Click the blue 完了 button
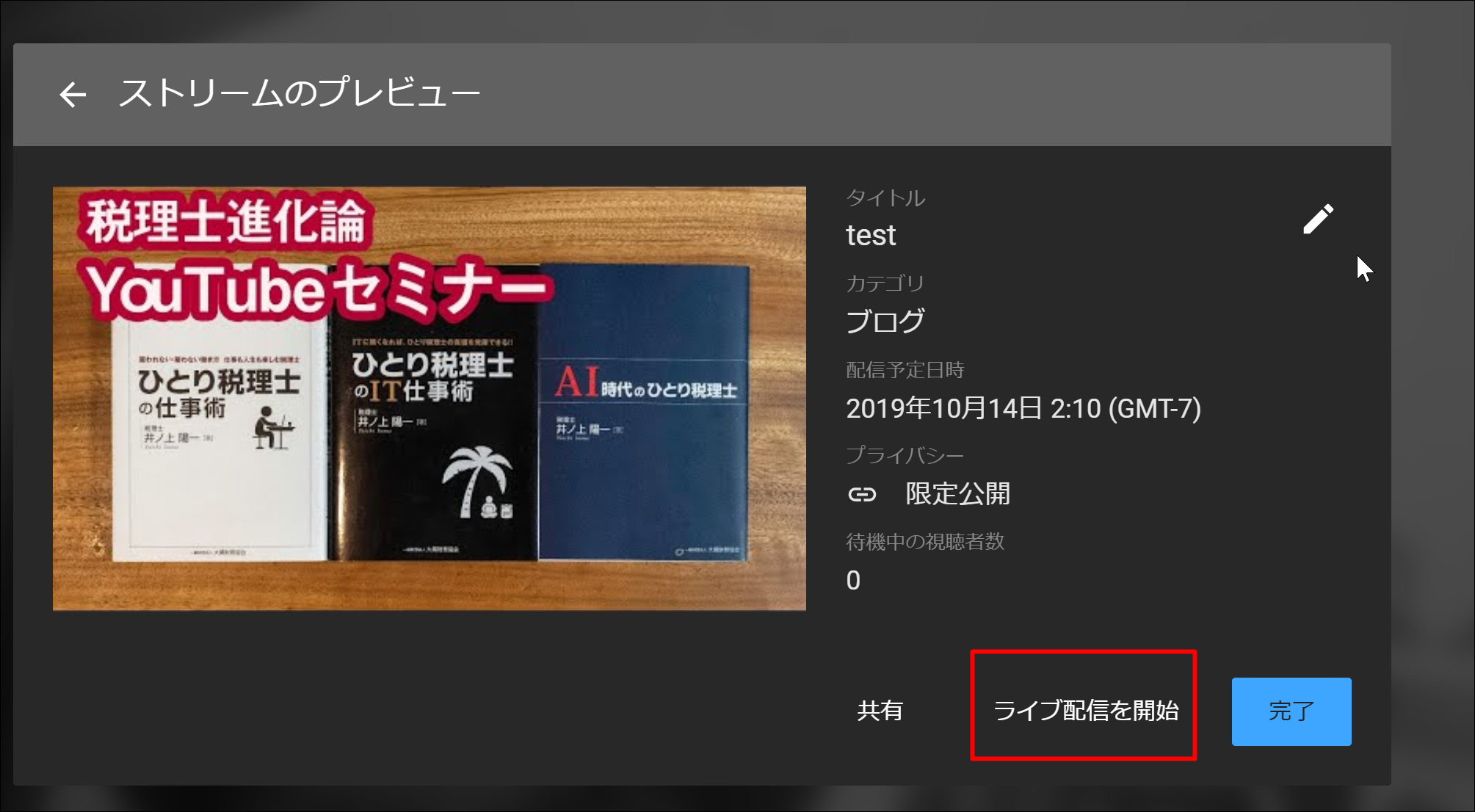 pyautogui.click(x=1291, y=711)
